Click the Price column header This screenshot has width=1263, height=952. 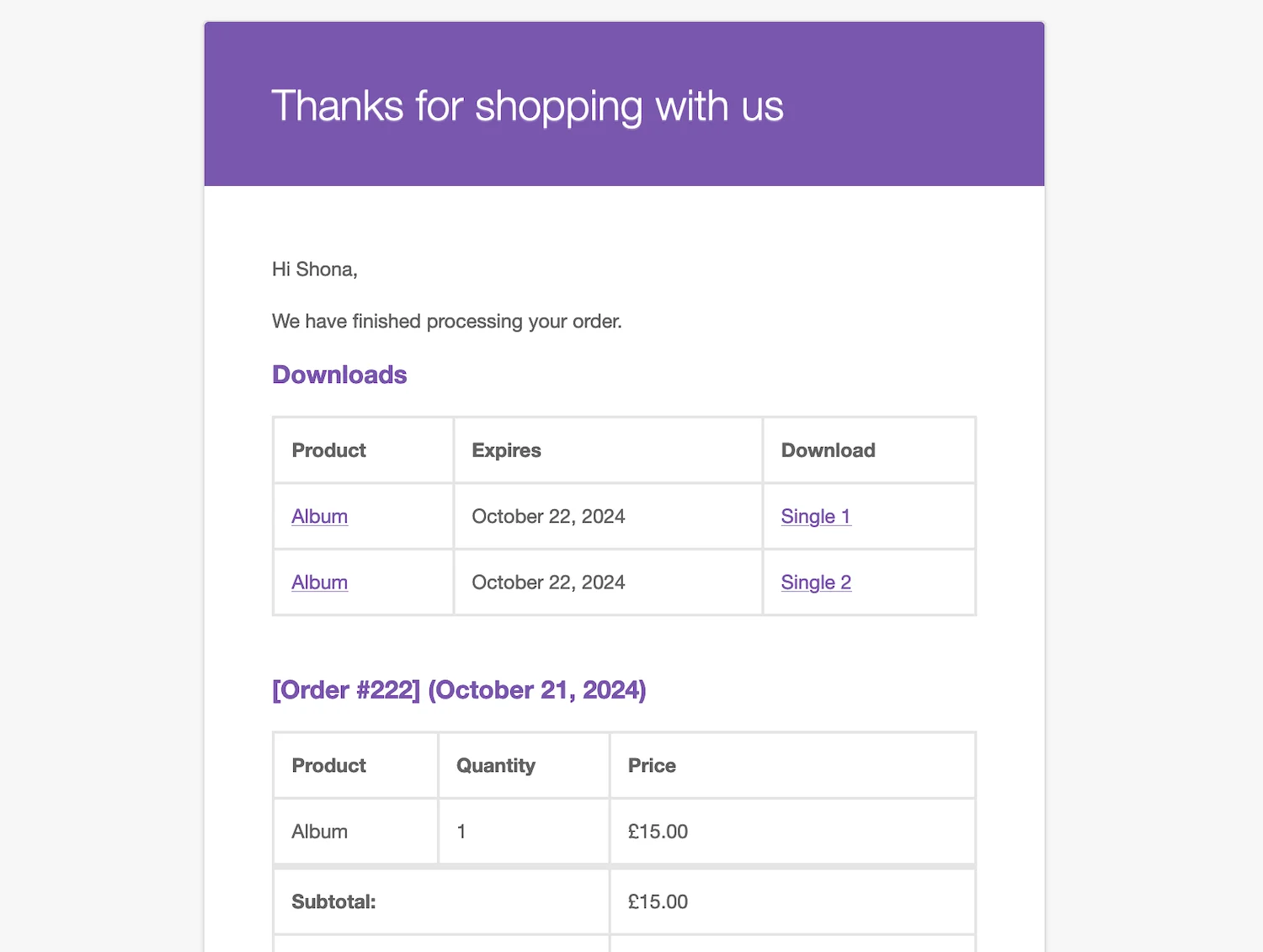(x=652, y=765)
